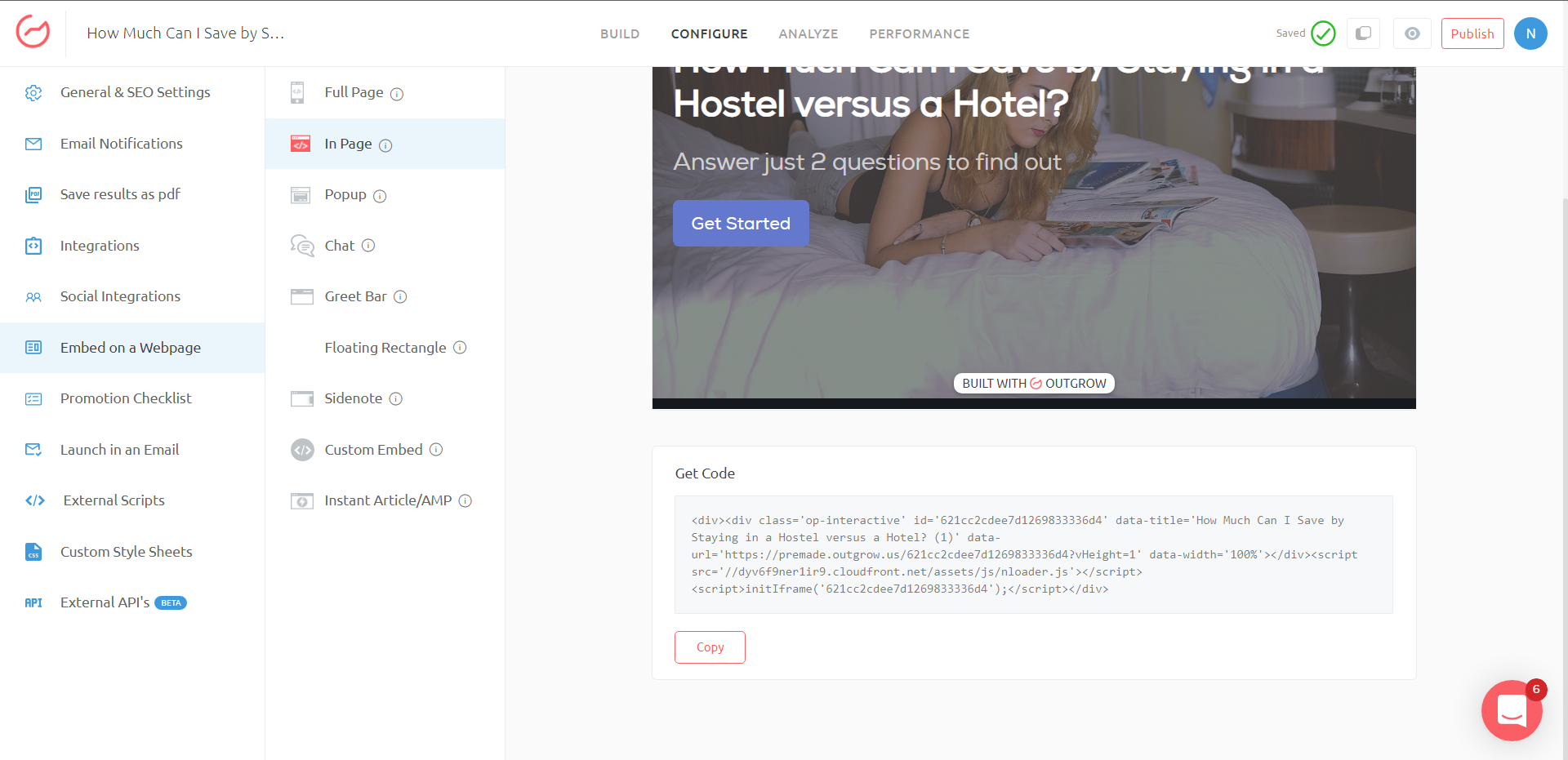Switch to the CONFIGURE tab

click(709, 34)
